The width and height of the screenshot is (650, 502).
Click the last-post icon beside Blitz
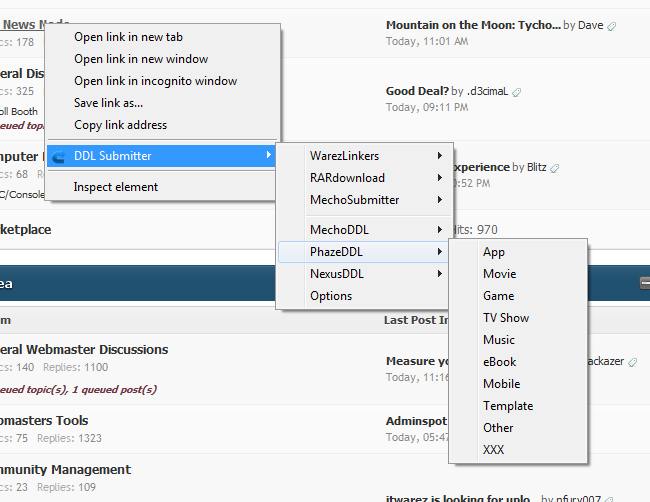(x=555, y=168)
